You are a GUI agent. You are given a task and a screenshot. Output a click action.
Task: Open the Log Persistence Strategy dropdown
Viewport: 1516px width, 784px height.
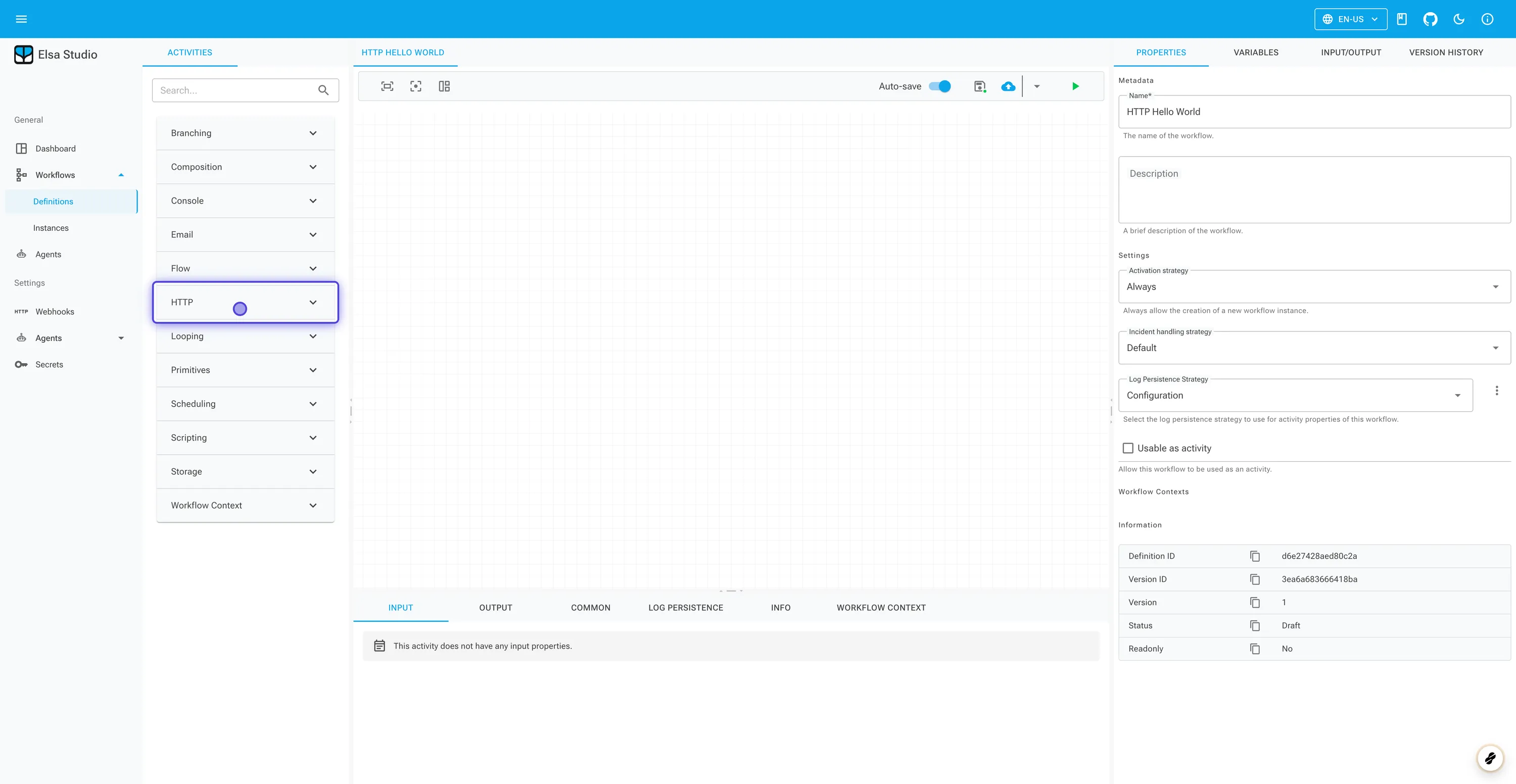pyautogui.click(x=1295, y=395)
